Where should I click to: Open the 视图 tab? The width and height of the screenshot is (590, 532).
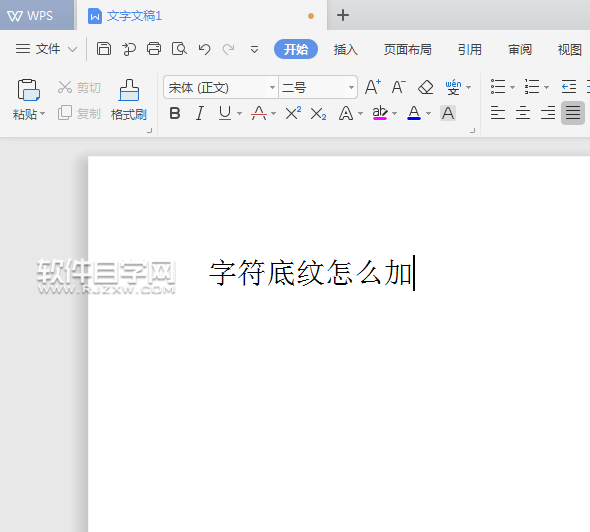pos(570,49)
